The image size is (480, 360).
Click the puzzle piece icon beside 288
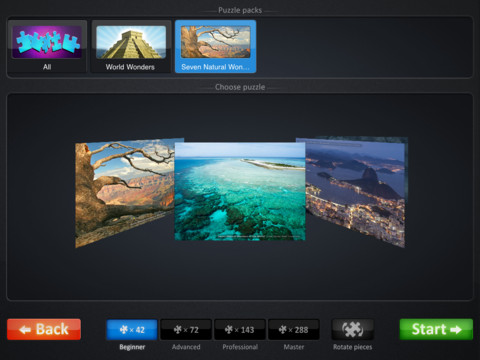(283, 330)
